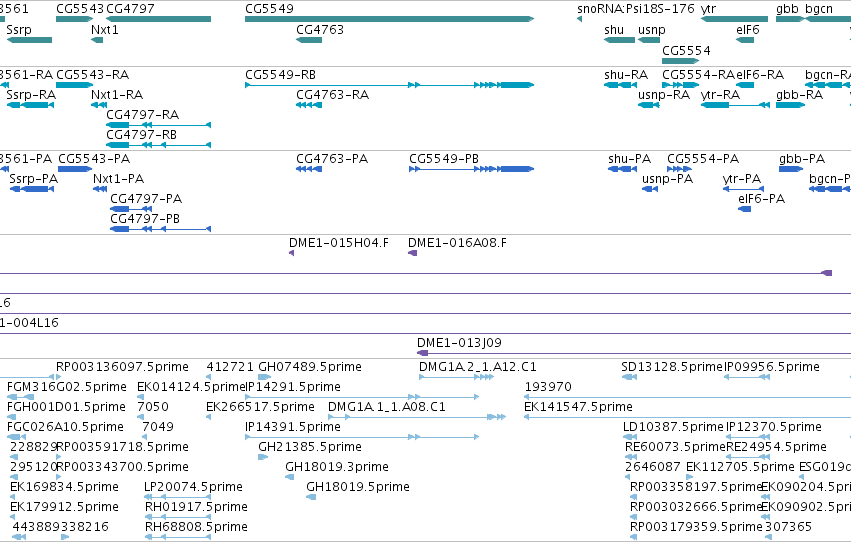851x542 pixels.
Task: Select EST 193970 label
Action: pos(548,387)
